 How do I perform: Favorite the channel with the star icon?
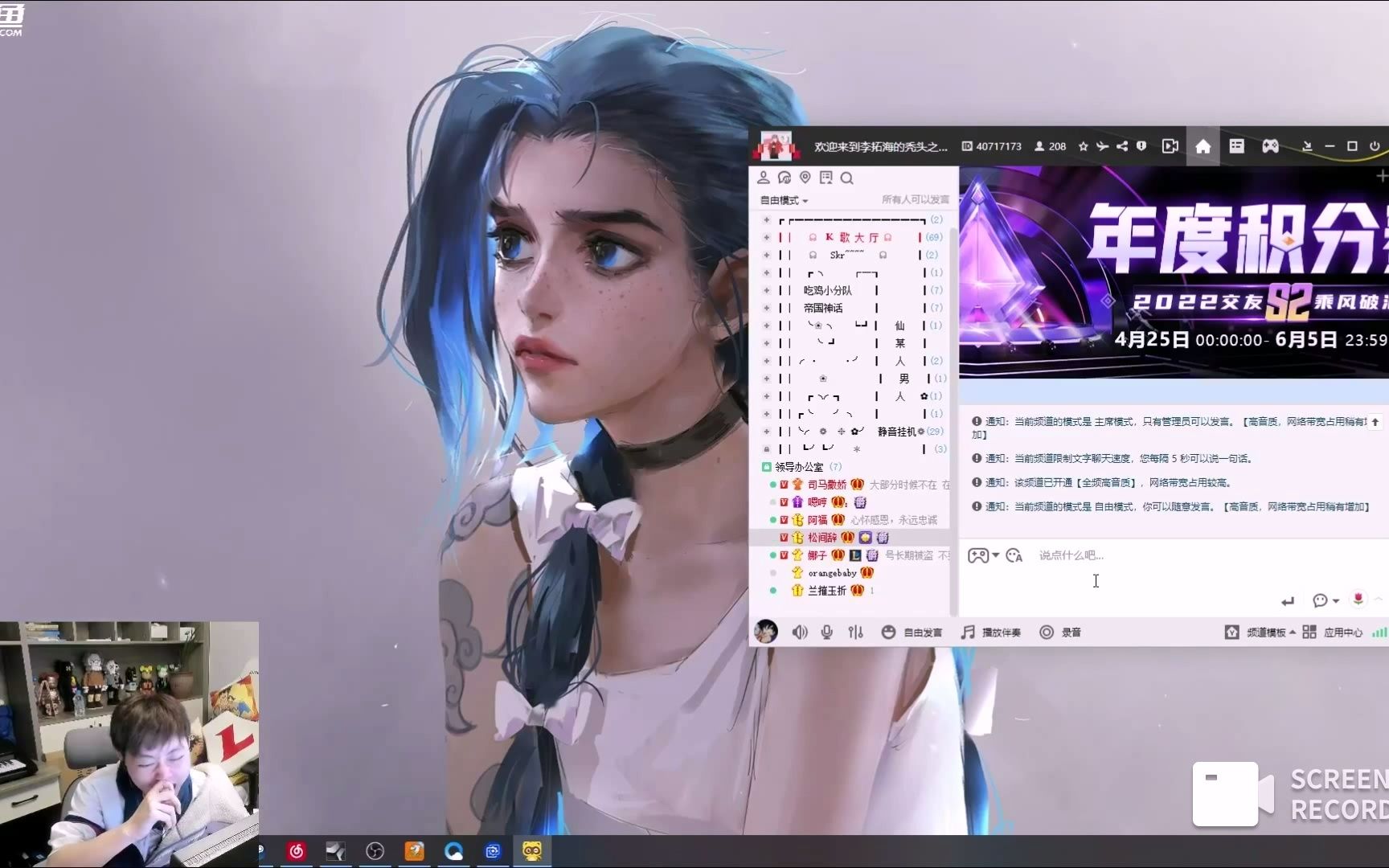pyautogui.click(x=1083, y=146)
